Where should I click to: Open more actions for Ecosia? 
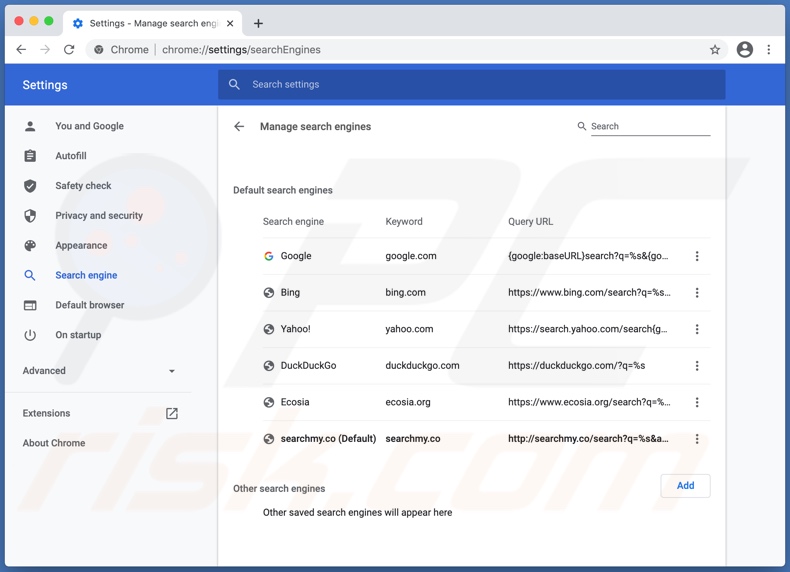pyautogui.click(x=697, y=402)
